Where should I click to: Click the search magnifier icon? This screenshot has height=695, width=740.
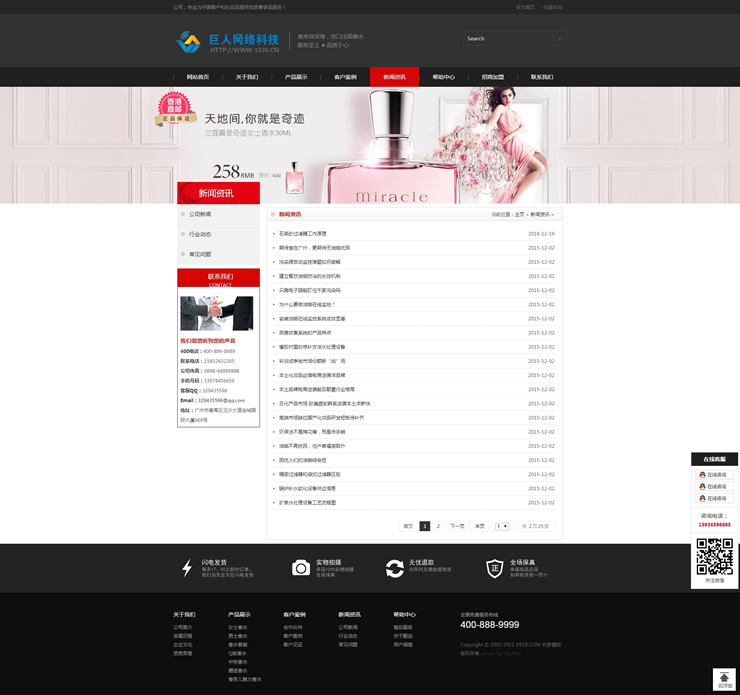tap(559, 39)
